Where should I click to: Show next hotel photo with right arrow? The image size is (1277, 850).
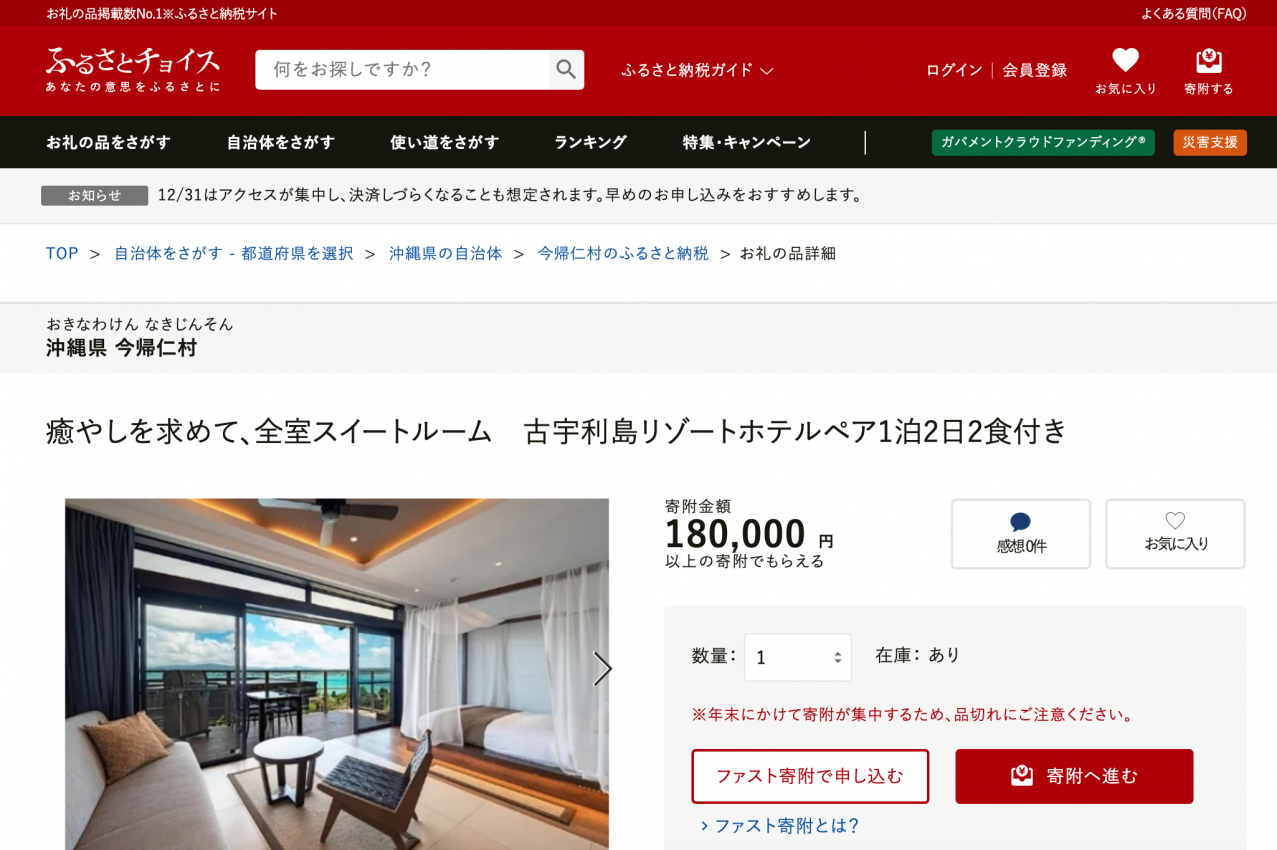click(x=602, y=669)
